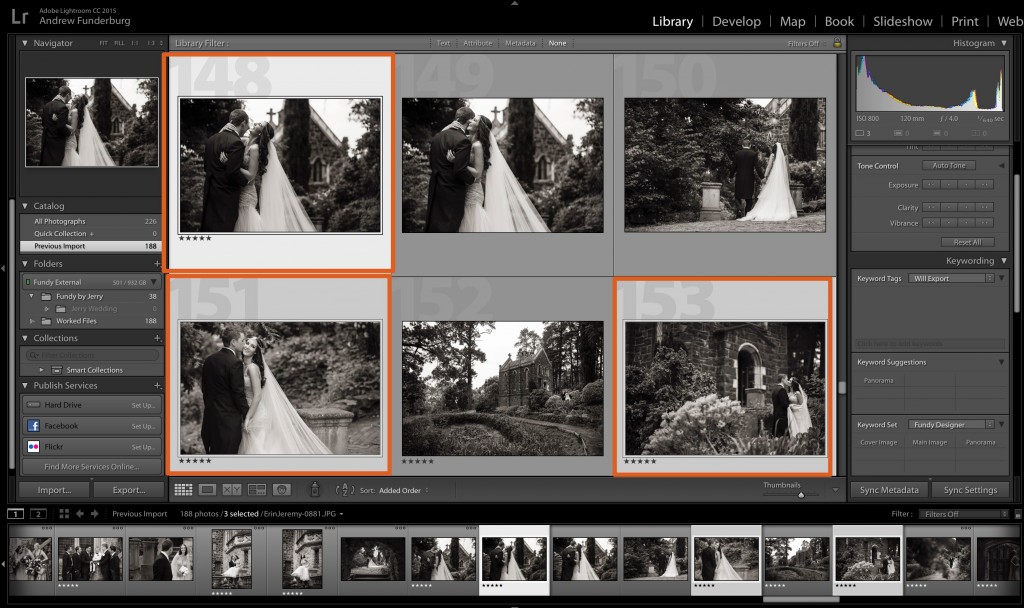Viewport: 1024px width, 608px height.
Task: Turn on the Attribute filter
Action: (x=477, y=43)
